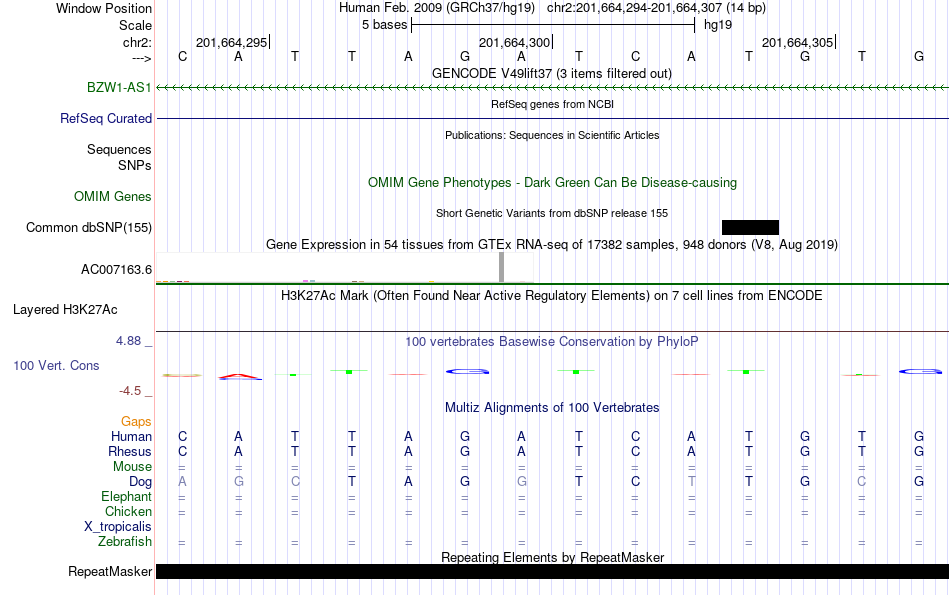Viewport: 950px width, 595px height.
Task: Click the 100 Vert. Cons label
Action: click(56, 365)
